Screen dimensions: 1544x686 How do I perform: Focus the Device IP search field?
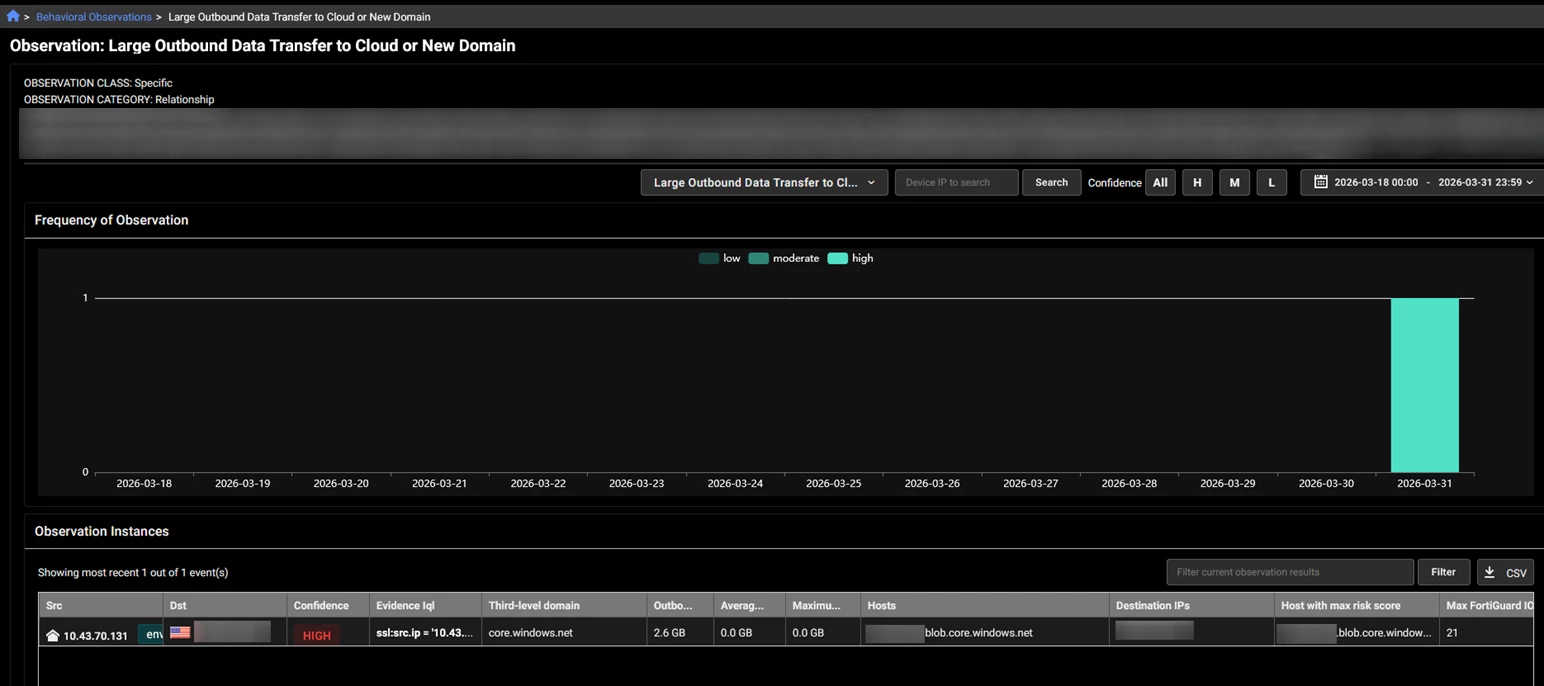pyautogui.click(x=956, y=183)
